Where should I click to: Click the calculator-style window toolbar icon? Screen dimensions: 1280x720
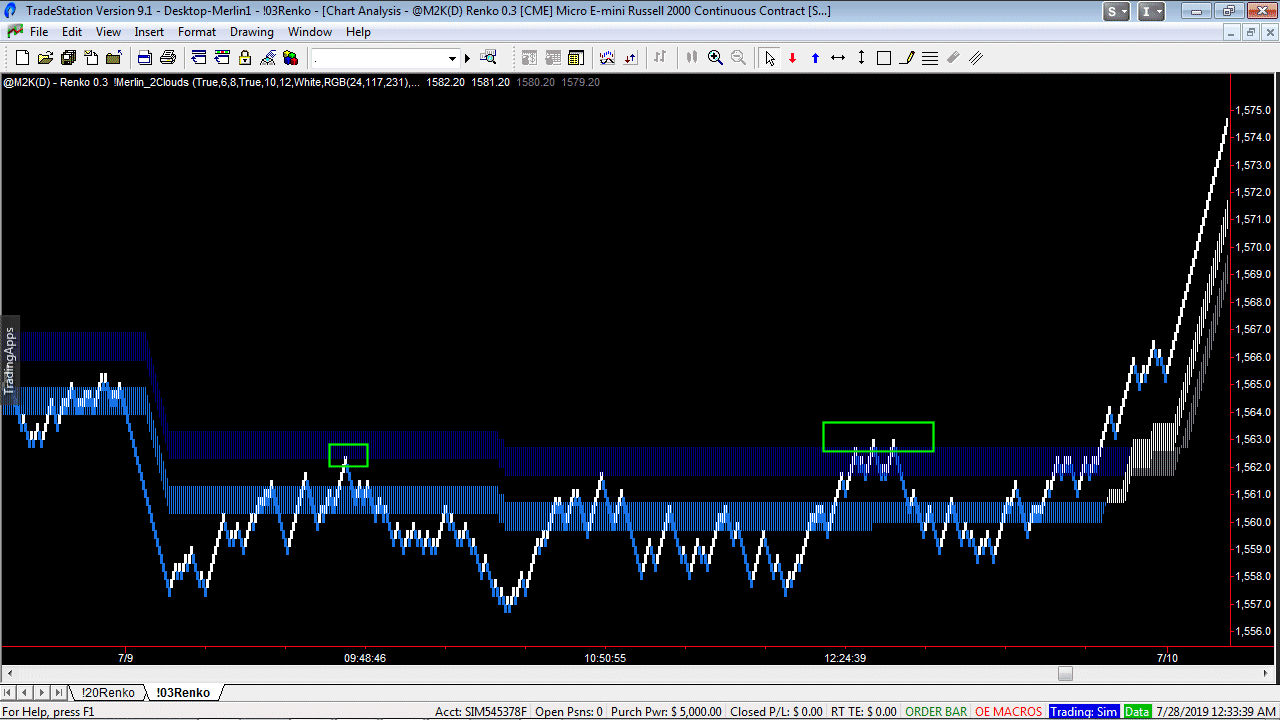(576, 58)
